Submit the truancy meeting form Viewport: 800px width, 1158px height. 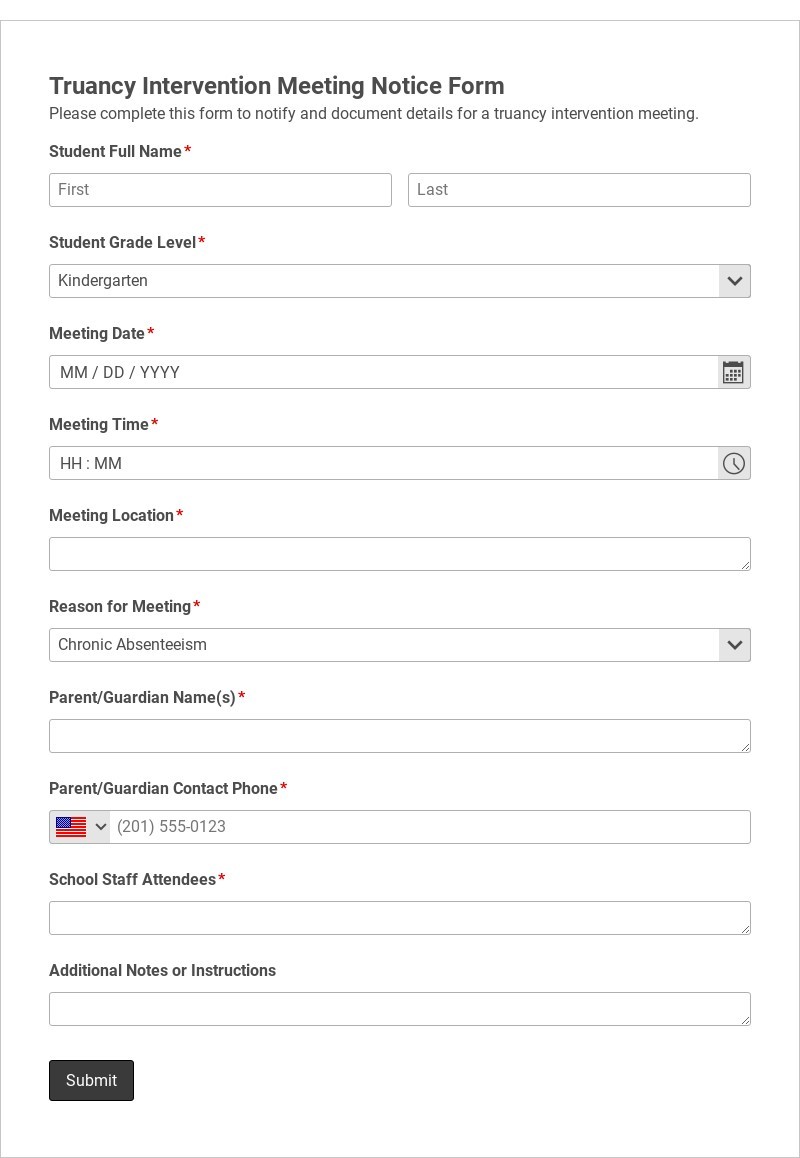[92, 1080]
